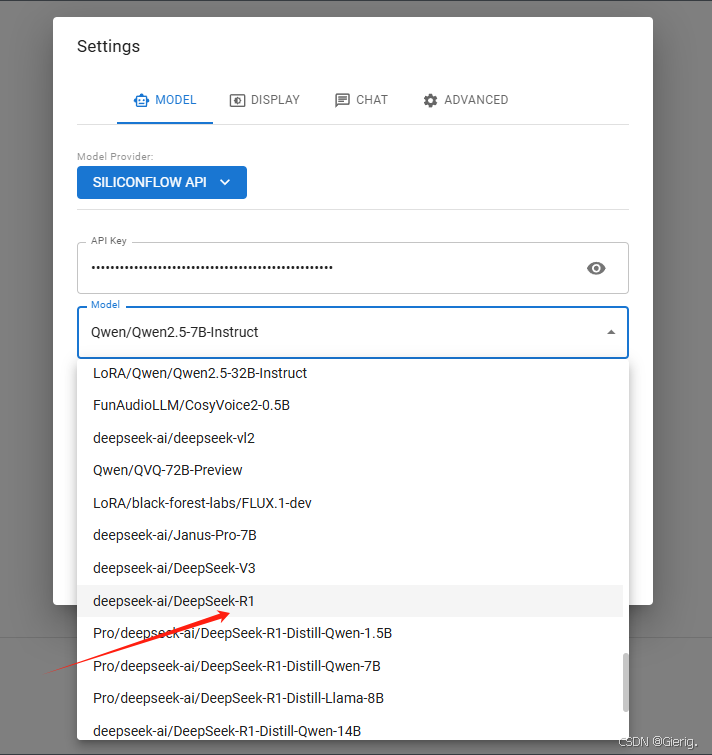This screenshot has height=755, width=712.
Task: Pick Pro/deepseek-ai/DeepSeek-R1-Distill-Qwen-7B
Action: [x=350, y=666]
